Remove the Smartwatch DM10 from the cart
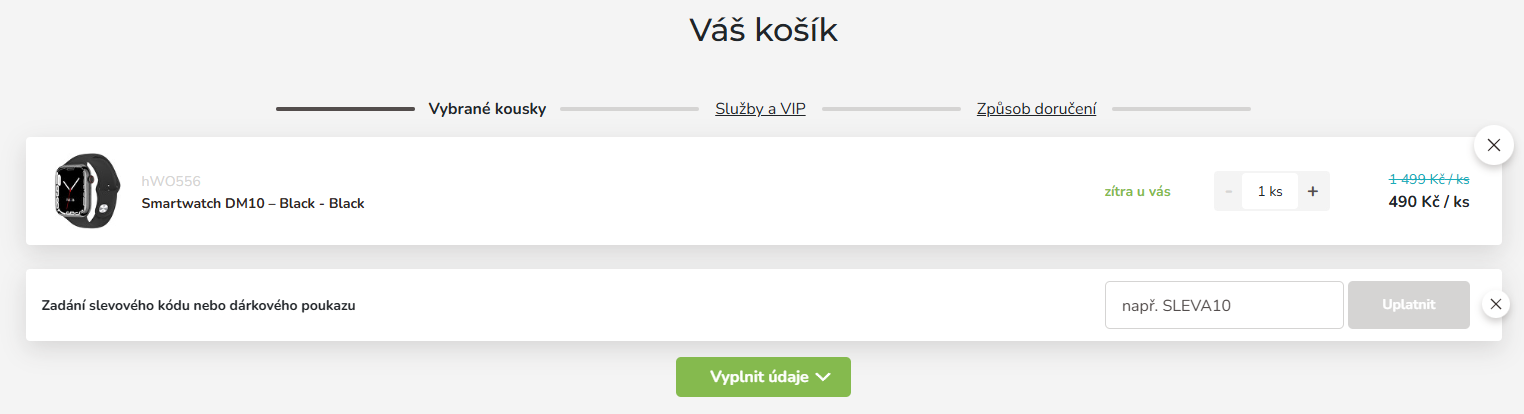The height and width of the screenshot is (414, 1524). point(1493,146)
